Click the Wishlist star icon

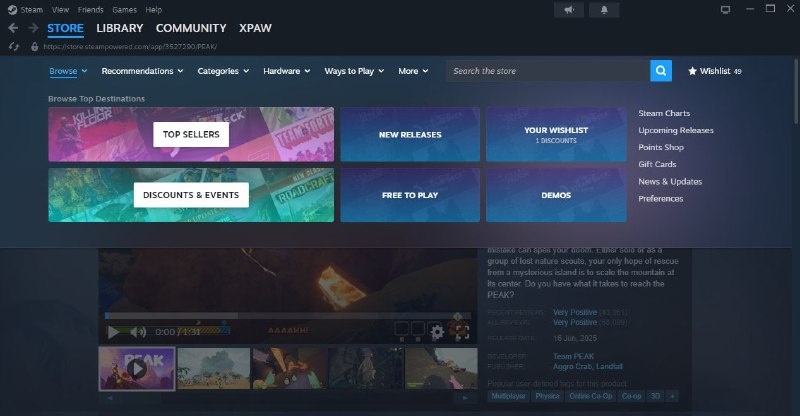pos(692,71)
